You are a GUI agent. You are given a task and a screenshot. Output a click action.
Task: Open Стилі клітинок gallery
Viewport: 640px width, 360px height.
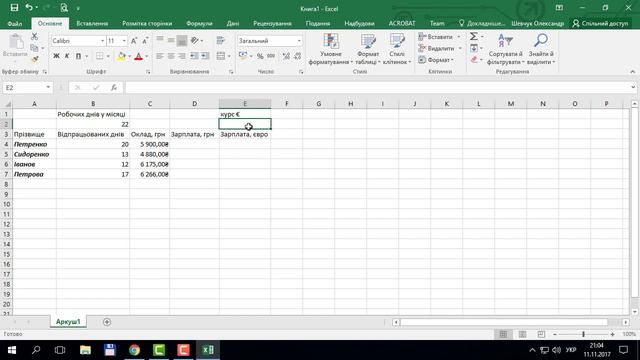[x=397, y=49]
